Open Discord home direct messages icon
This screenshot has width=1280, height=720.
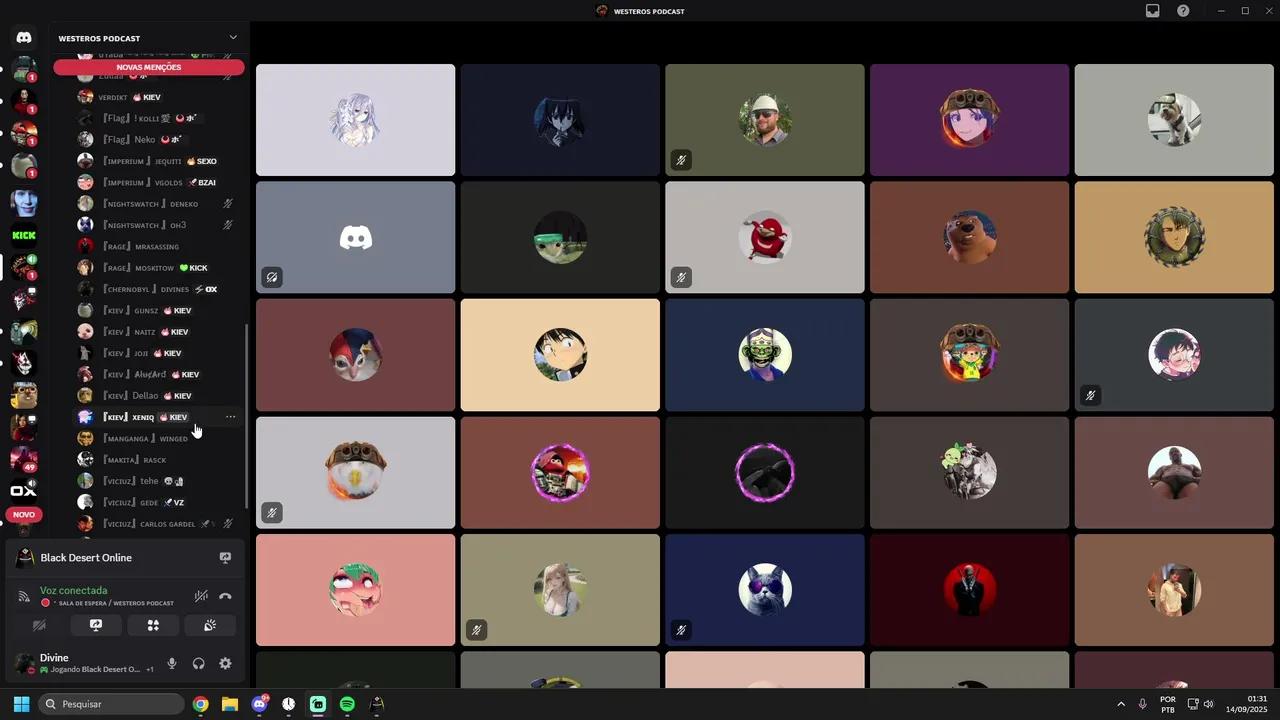pos(24,38)
